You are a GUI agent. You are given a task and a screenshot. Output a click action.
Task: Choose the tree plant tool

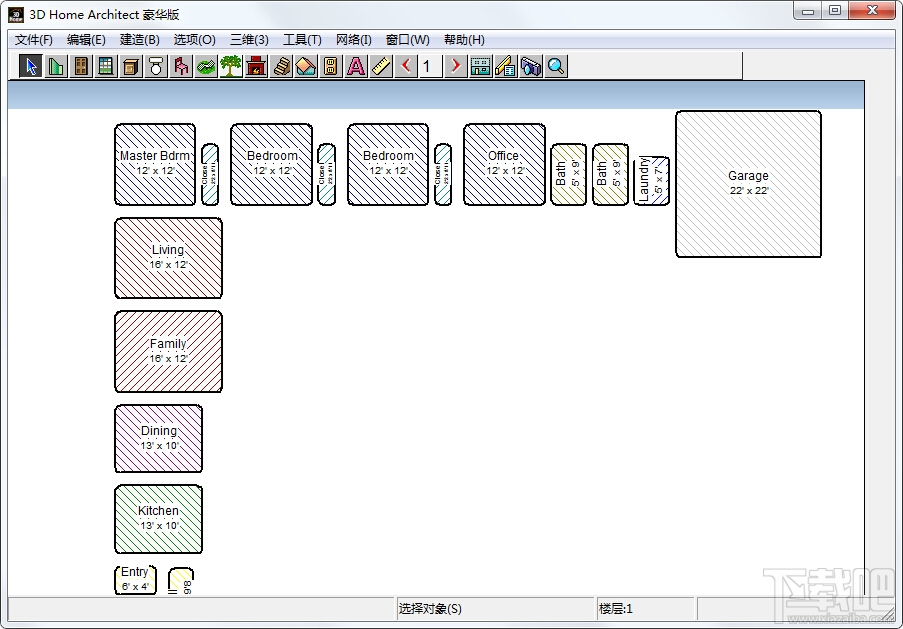pyautogui.click(x=230, y=66)
